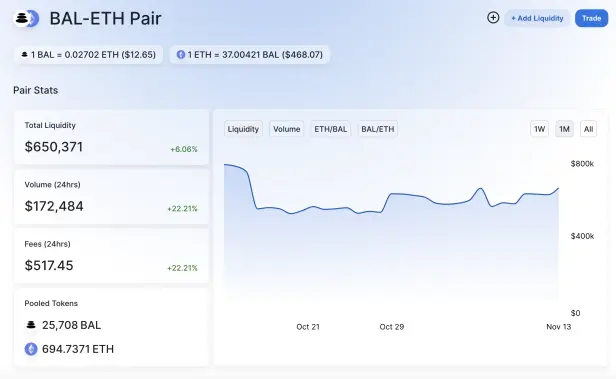The width and height of the screenshot is (616, 379).
Task: Click the ETH icon in the price pill
Action: click(181, 55)
